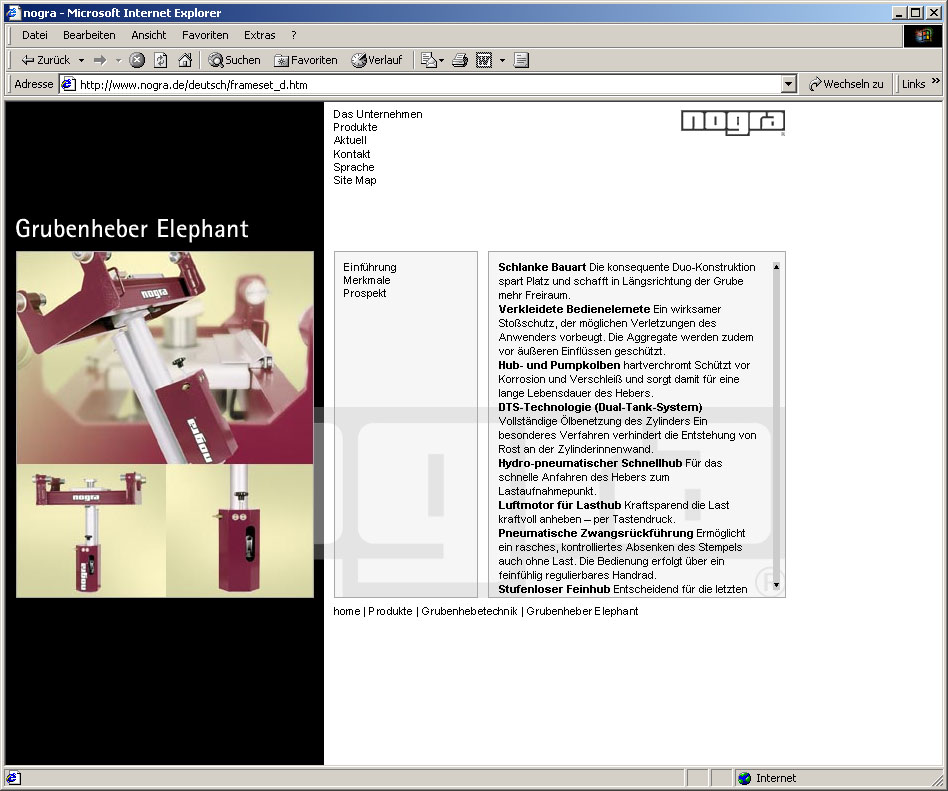The height and width of the screenshot is (791, 948).
Task: Click the Zurück back arrow button
Action: click(x=45, y=60)
